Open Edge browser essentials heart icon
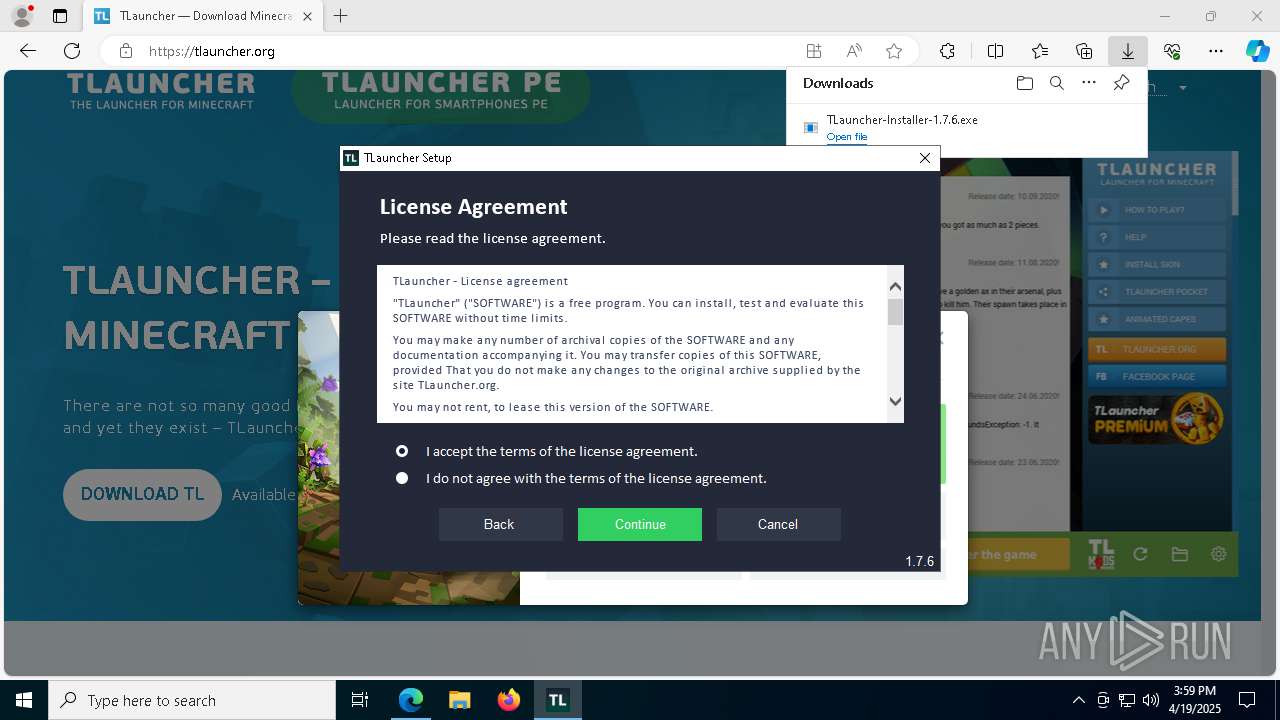This screenshot has width=1280, height=720. (1172, 51)
